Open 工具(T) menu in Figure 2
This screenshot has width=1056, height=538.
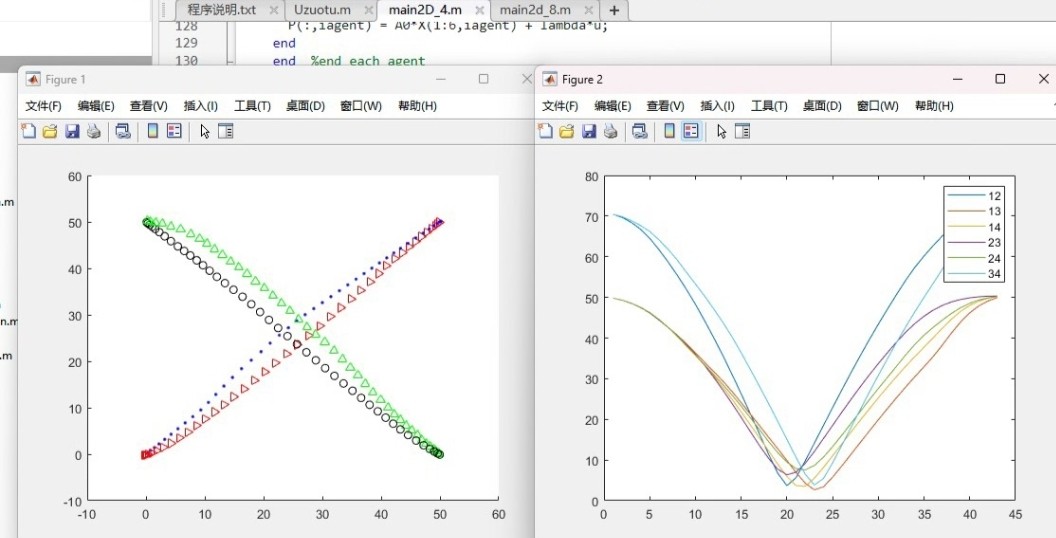click(x=768, y=106)
